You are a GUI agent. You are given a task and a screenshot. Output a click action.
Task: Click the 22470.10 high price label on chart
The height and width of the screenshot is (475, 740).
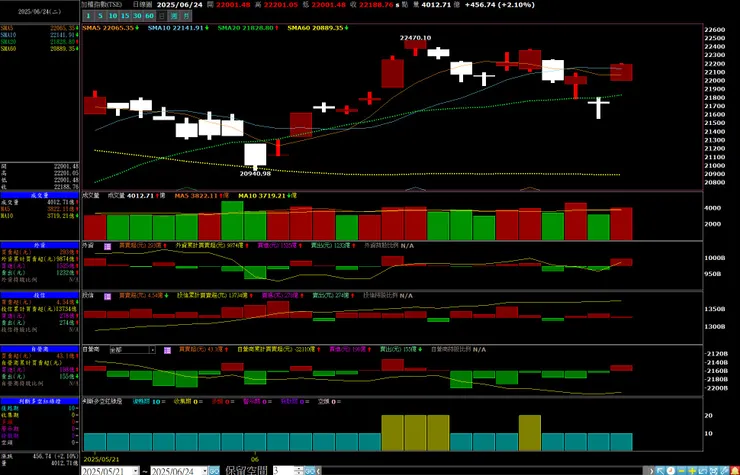click(x=415, y=38)
